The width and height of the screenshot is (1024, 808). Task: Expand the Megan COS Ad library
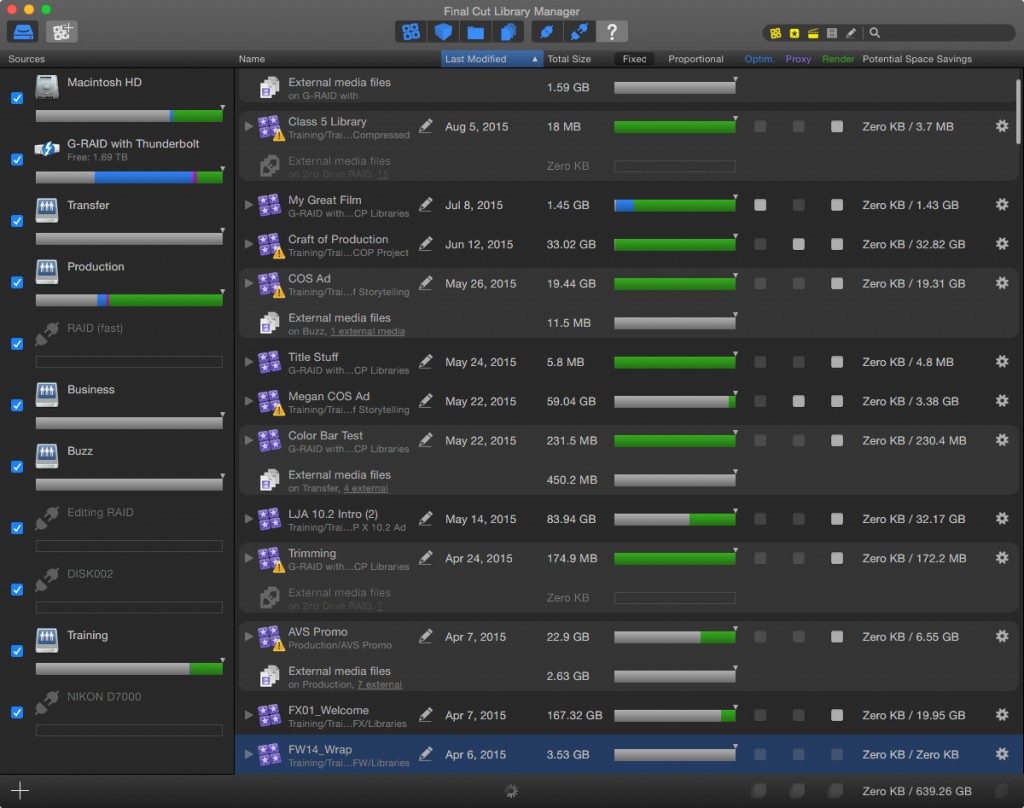[249, 400]
